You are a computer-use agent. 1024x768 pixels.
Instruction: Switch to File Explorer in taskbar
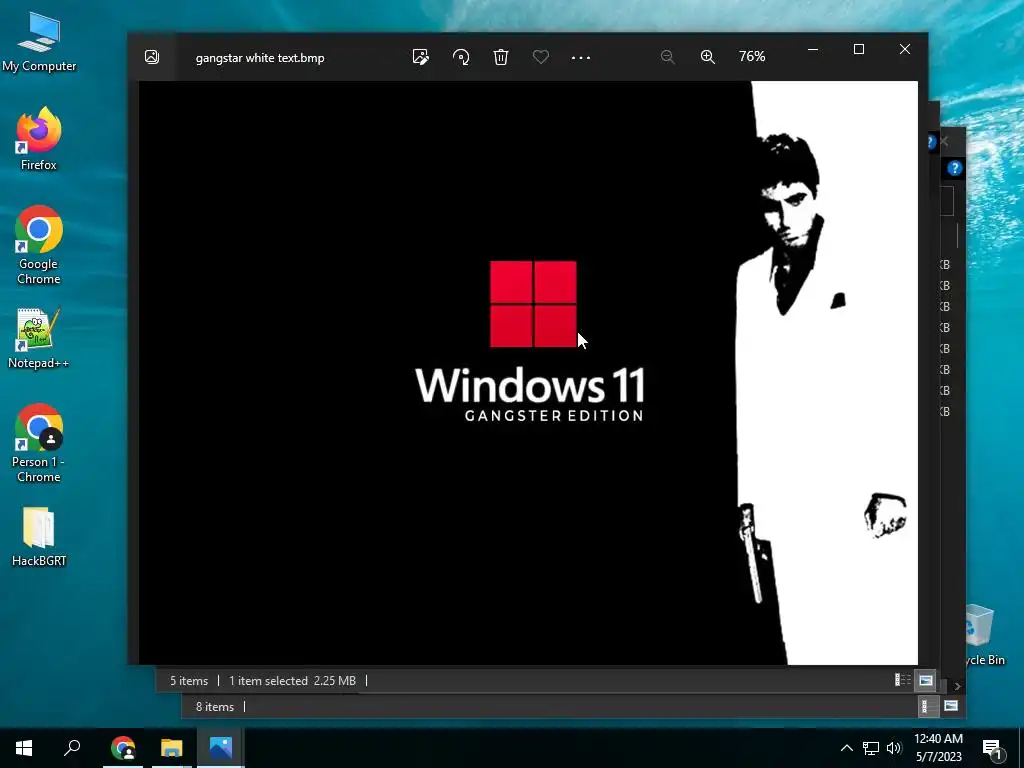coord(172,748)
